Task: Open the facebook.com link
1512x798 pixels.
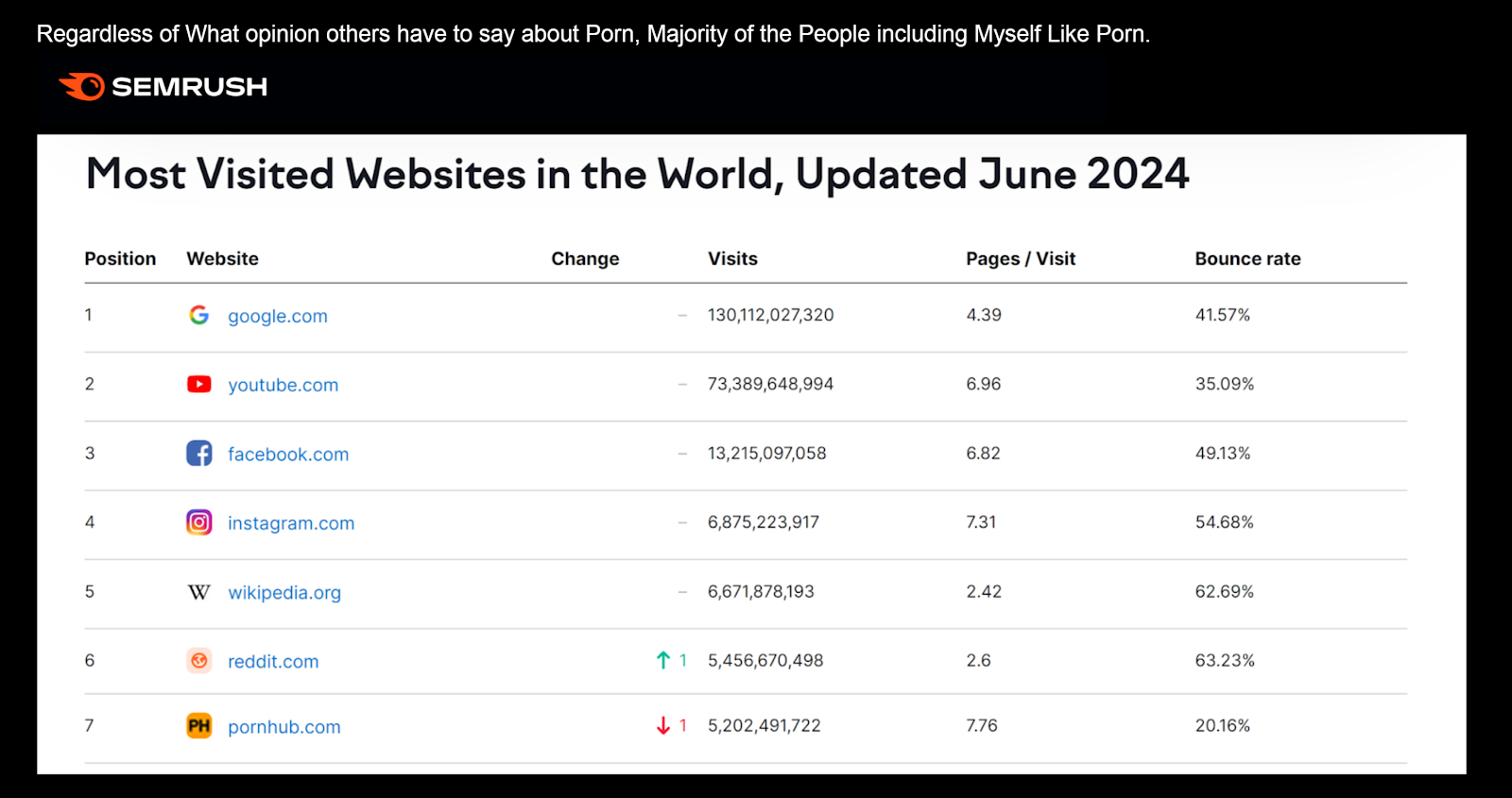Action: [x=288, y=454]
